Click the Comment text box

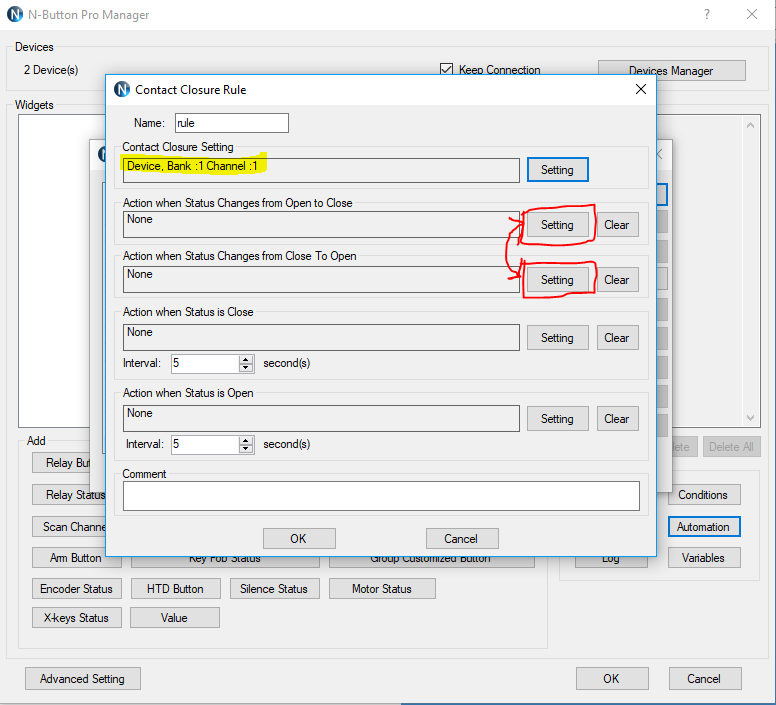pyautogui.click(x=381, y=496)
